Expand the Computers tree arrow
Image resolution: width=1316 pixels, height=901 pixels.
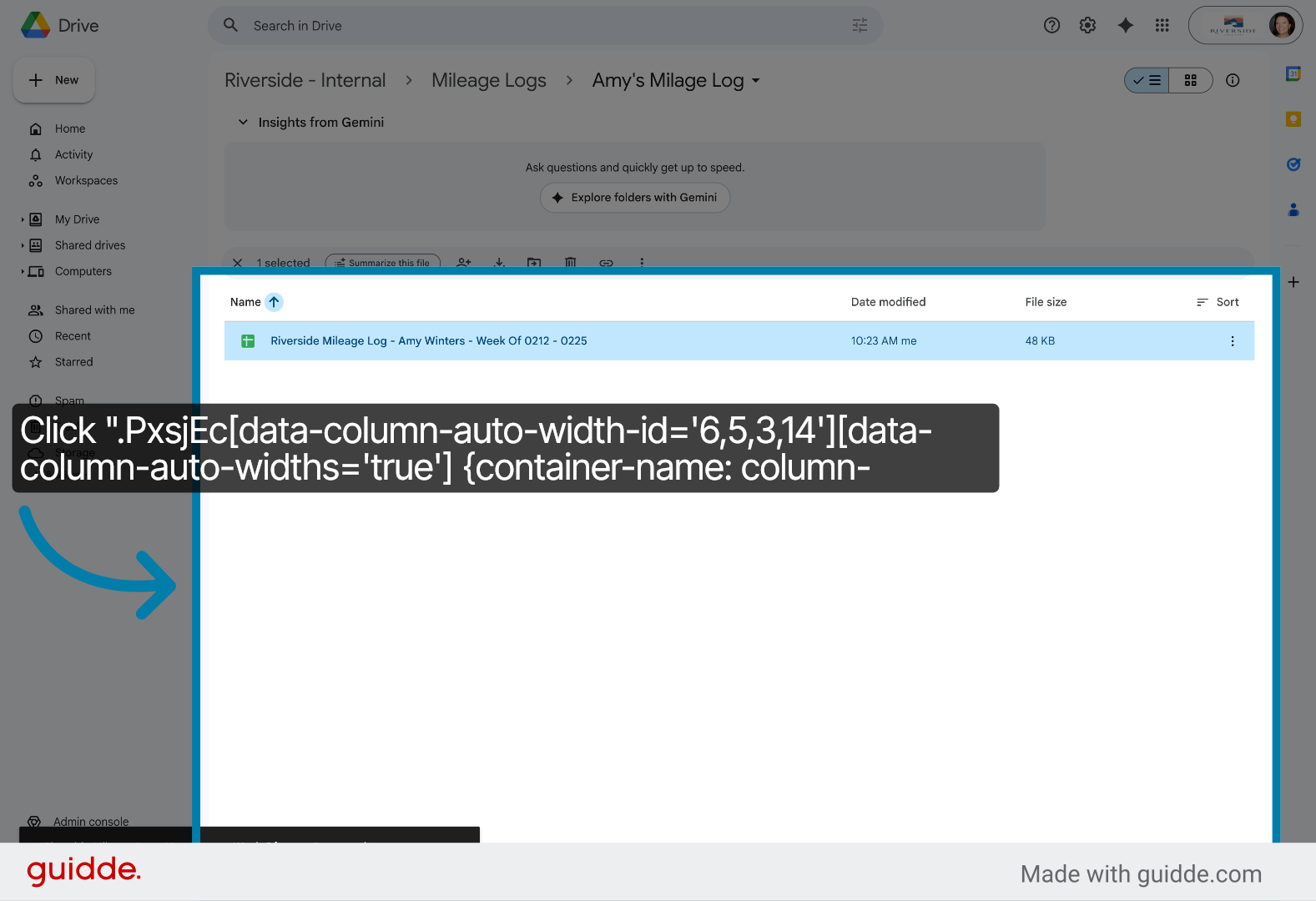(x=23, y=271)
